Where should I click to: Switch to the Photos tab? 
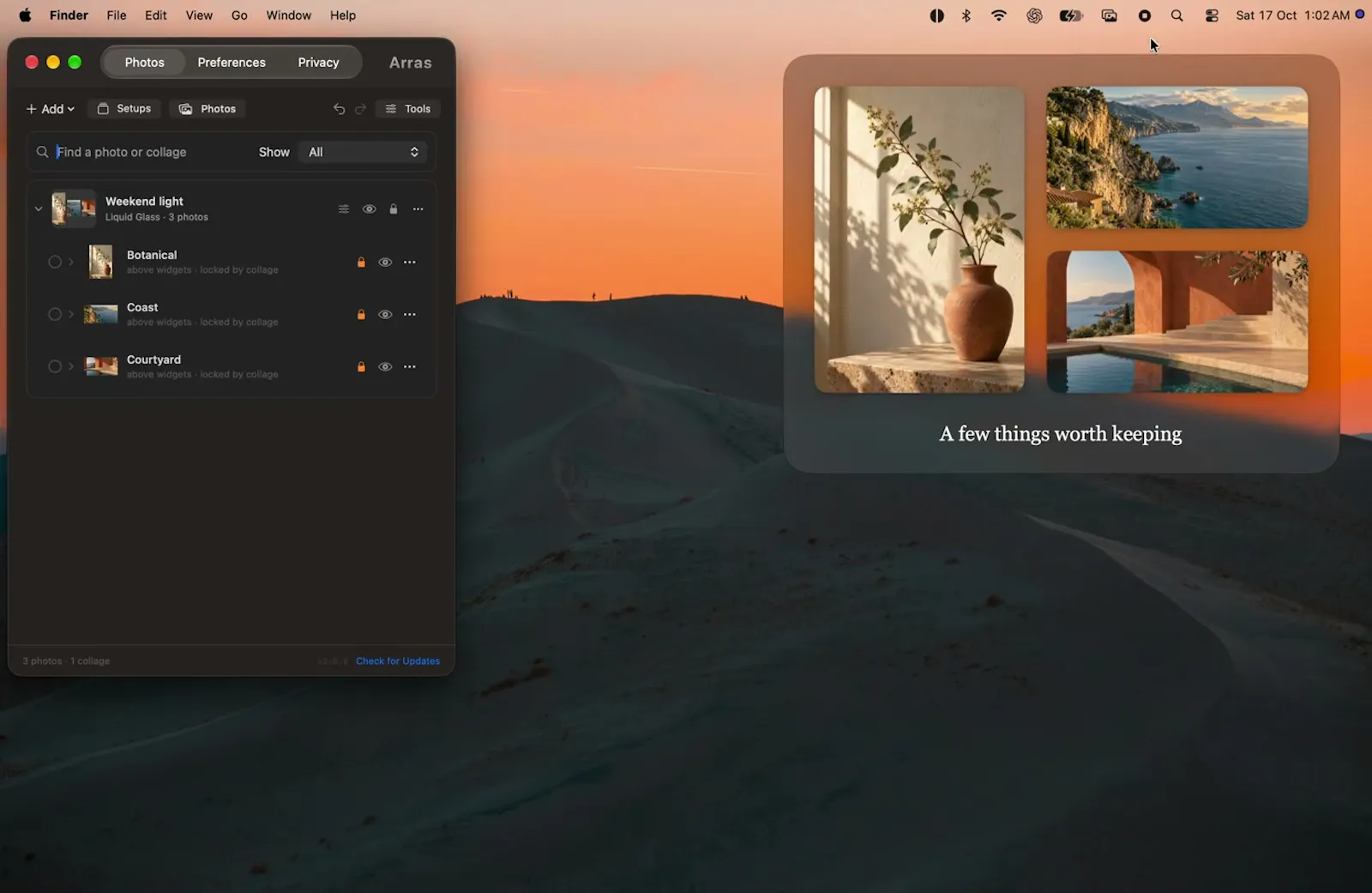pos(144,63)
